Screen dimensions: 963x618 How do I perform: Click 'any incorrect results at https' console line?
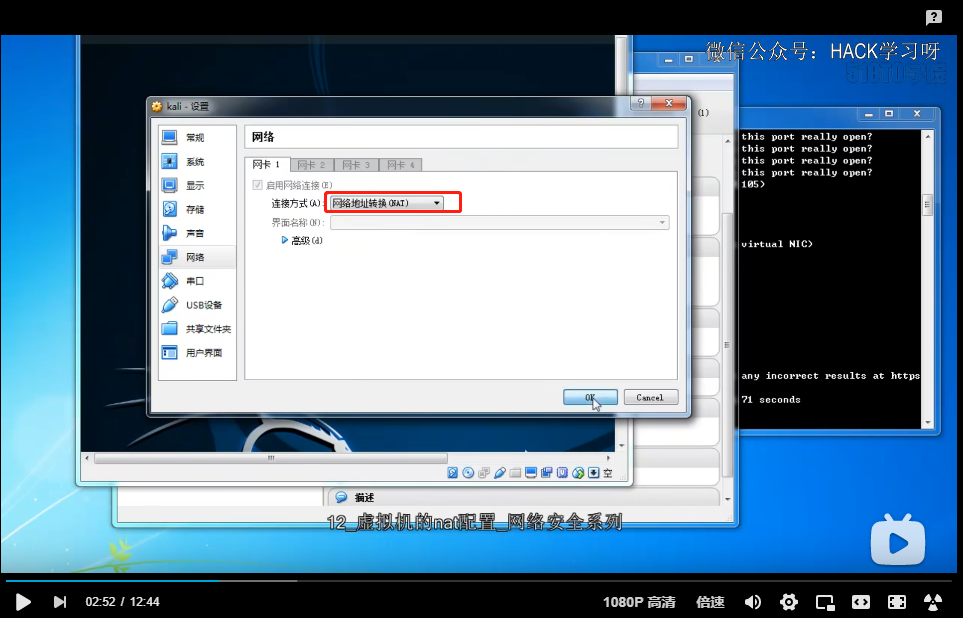pyautogui.click(x=830, y=376)
